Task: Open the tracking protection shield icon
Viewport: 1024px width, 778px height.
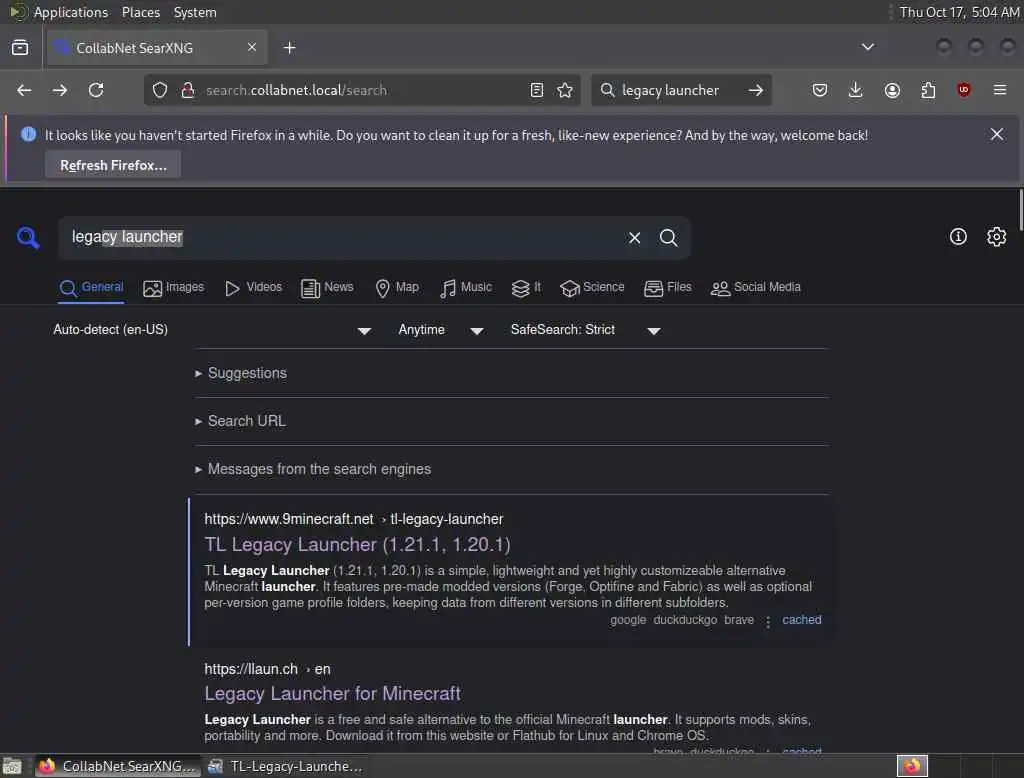Action: pyautogui.click(x=160, y=90)
